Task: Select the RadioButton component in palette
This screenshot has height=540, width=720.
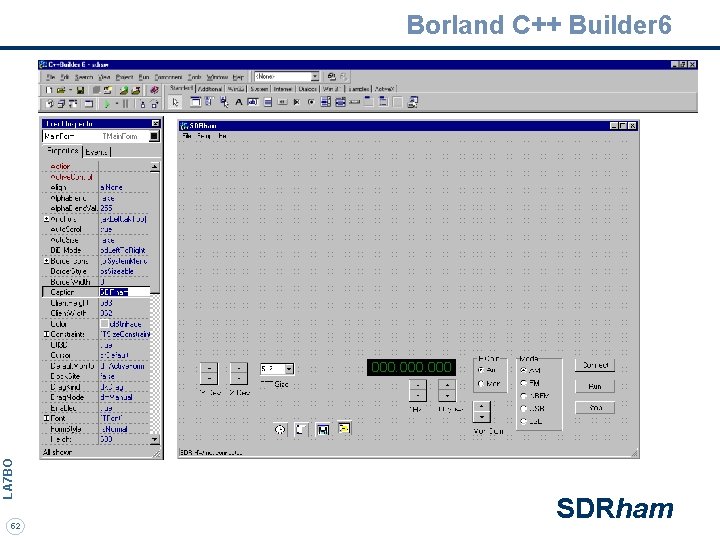Action: pyautogui.click(x=311, y=102)
